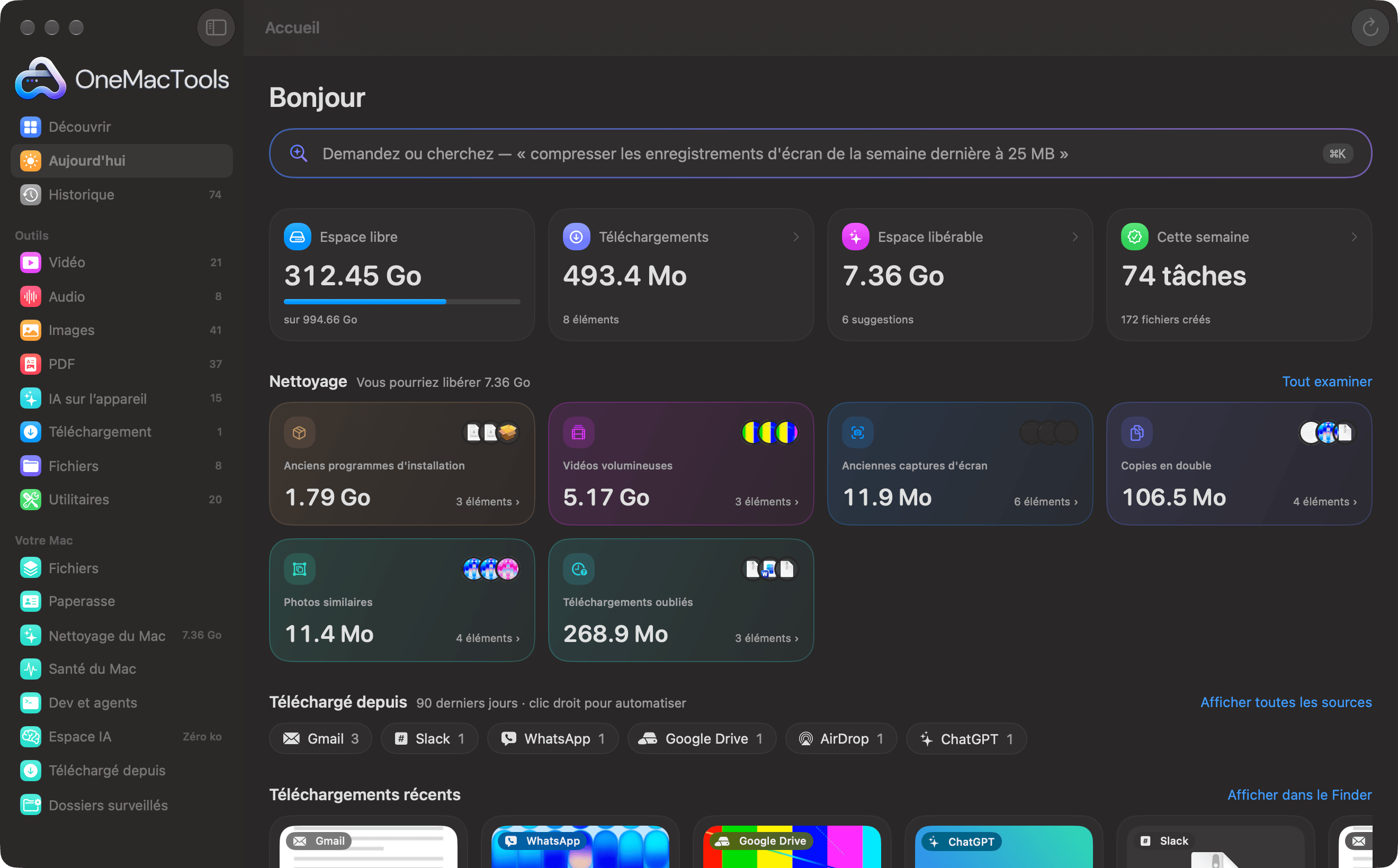The height and width of the screenshot is (868, 1398).
Task: Click the Espace IA sidebar icon
Action: [x=30, y=737]
